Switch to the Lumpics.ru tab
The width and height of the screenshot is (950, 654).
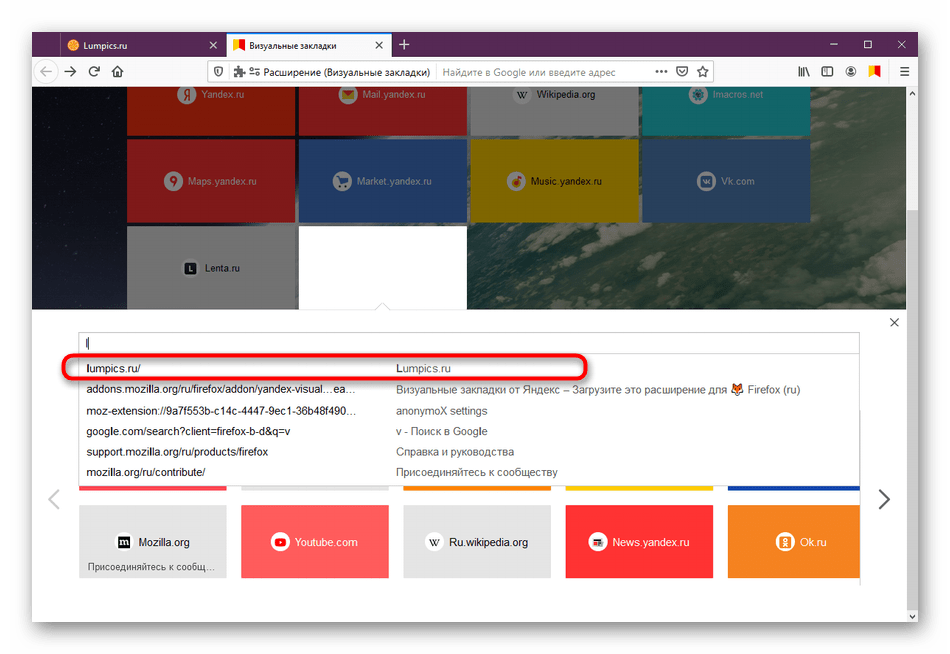tap(143, 45)
